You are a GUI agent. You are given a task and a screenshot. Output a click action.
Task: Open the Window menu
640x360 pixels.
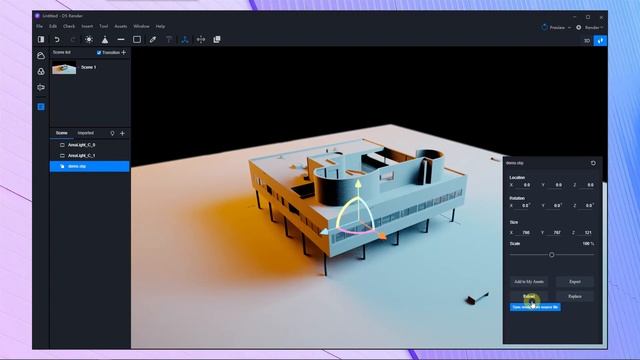(x=141, y=26)
